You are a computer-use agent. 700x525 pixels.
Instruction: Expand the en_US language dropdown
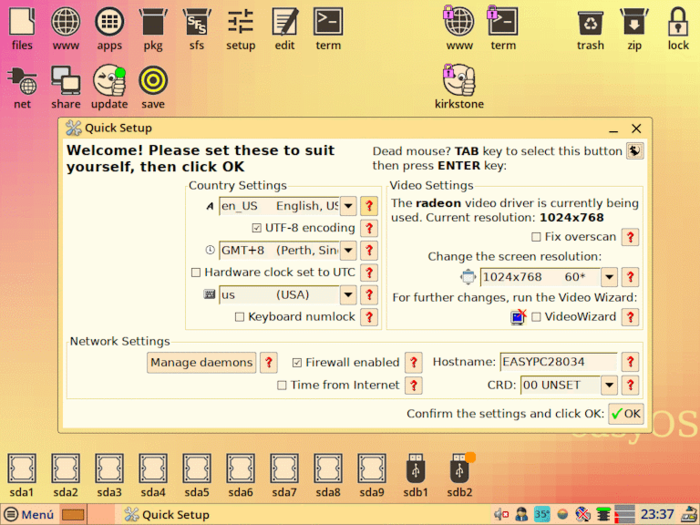[348, 206]
